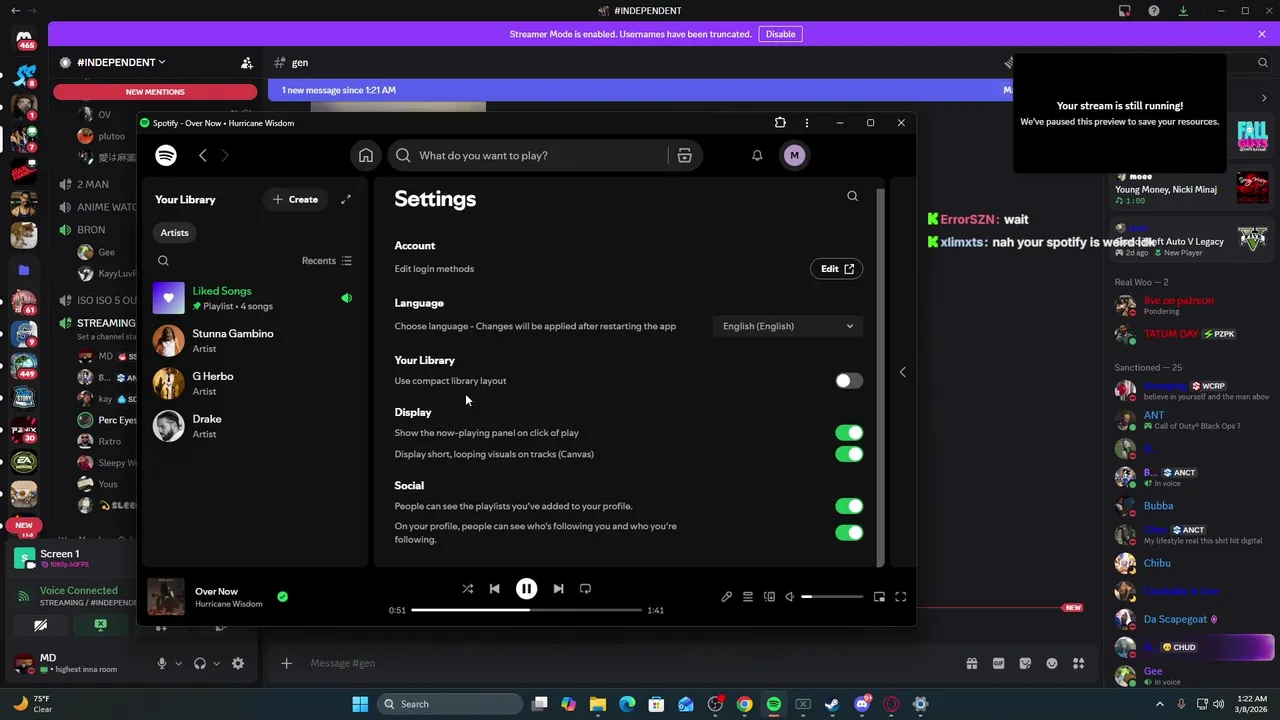Image resolution: width=1280 pixels, height=720 pixels.
Task: Pause the current song
Action: point(526,589)
